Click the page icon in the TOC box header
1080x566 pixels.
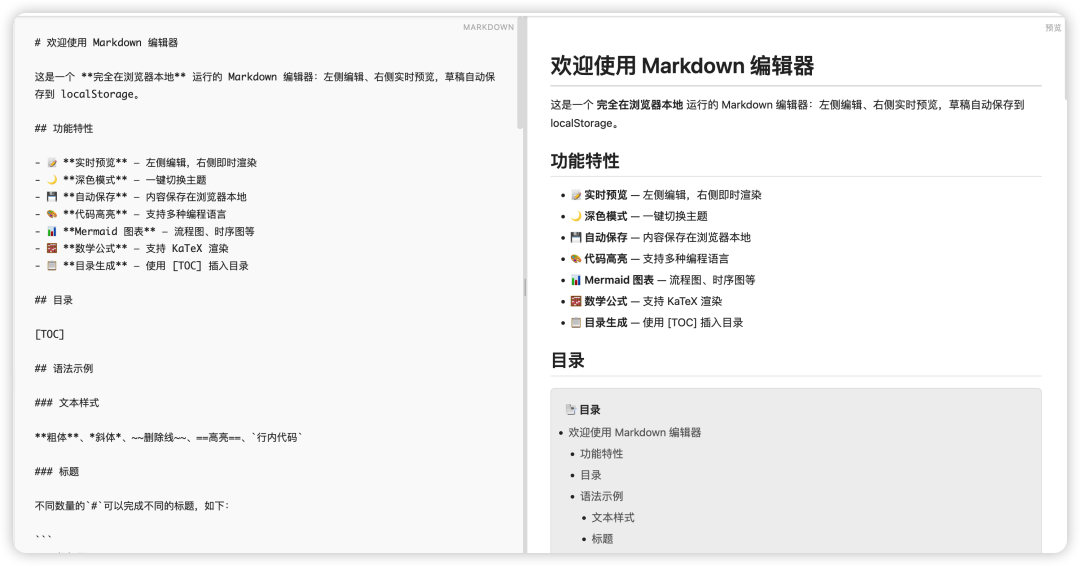click(570, 410)
